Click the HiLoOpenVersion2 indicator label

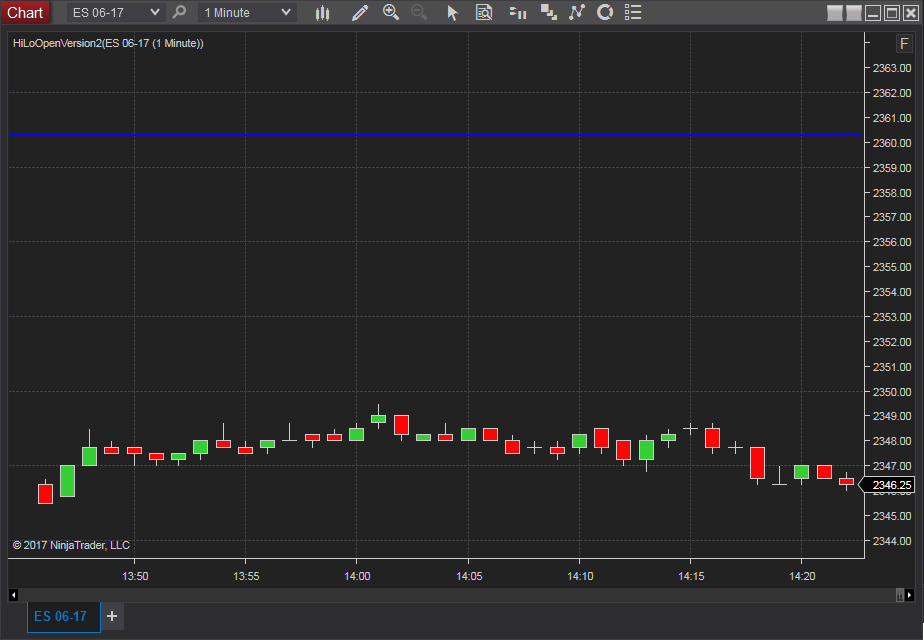coord(108,43)
